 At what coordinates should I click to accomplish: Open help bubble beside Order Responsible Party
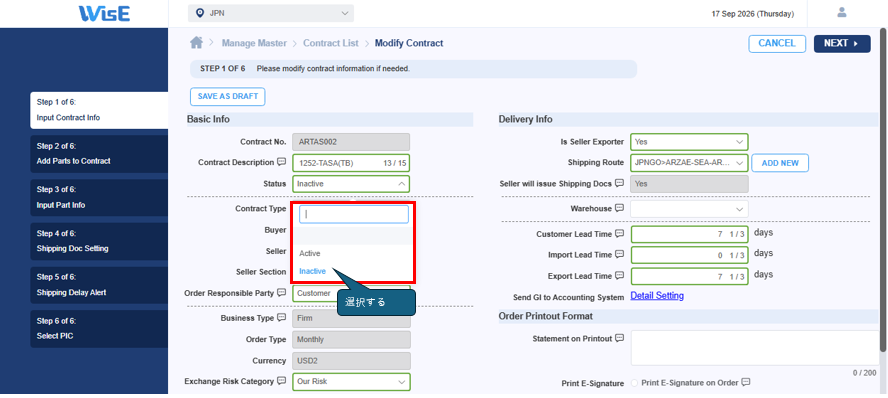point(281,293)
